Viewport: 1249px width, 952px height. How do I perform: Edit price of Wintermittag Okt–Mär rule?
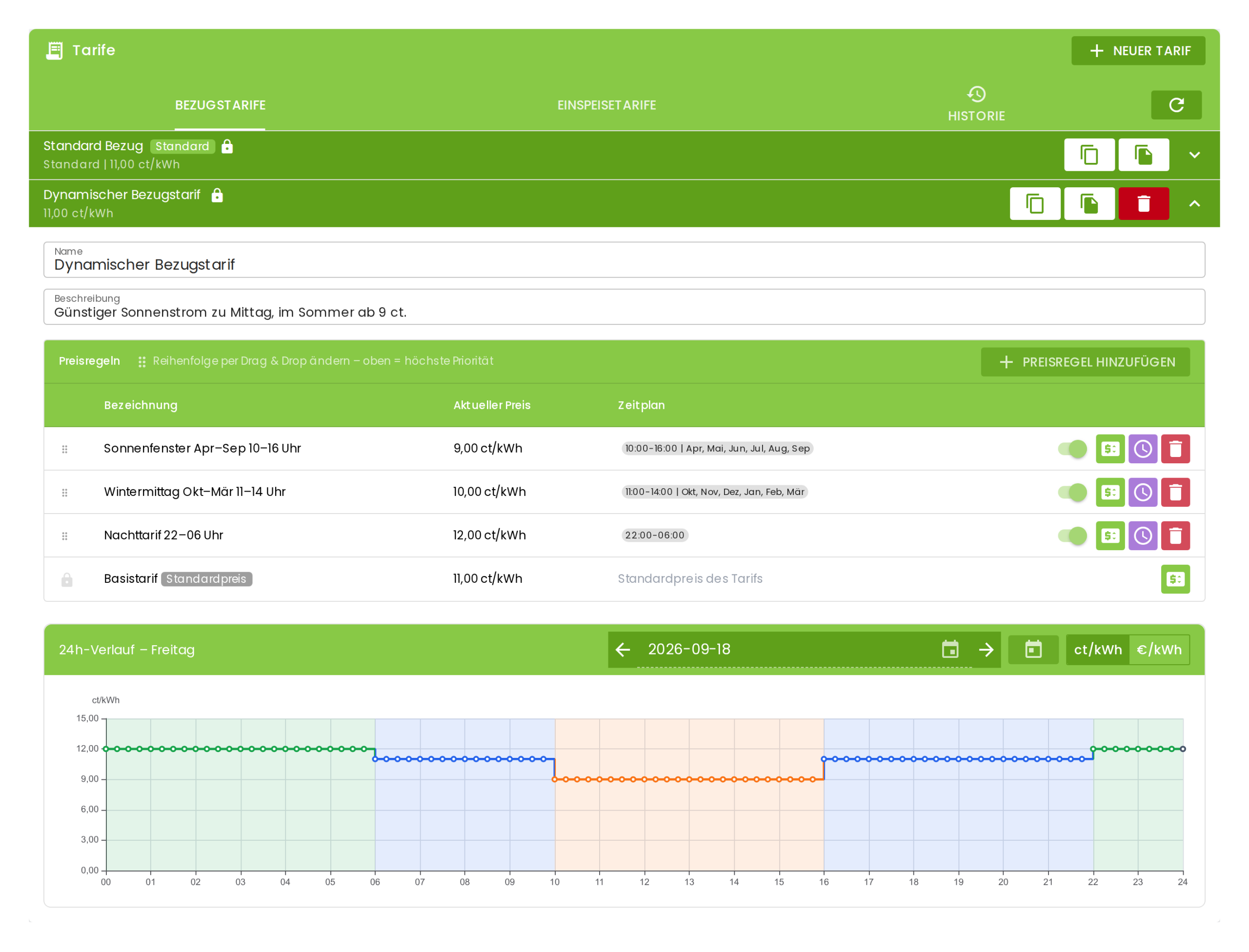(x=1110, y=493)
